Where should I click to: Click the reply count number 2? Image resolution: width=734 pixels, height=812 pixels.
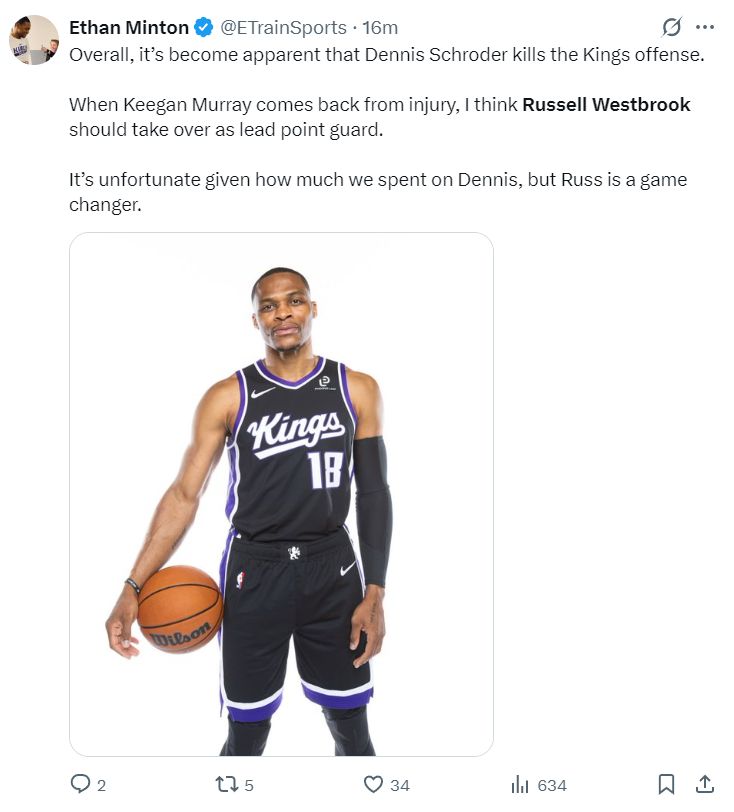102,786
